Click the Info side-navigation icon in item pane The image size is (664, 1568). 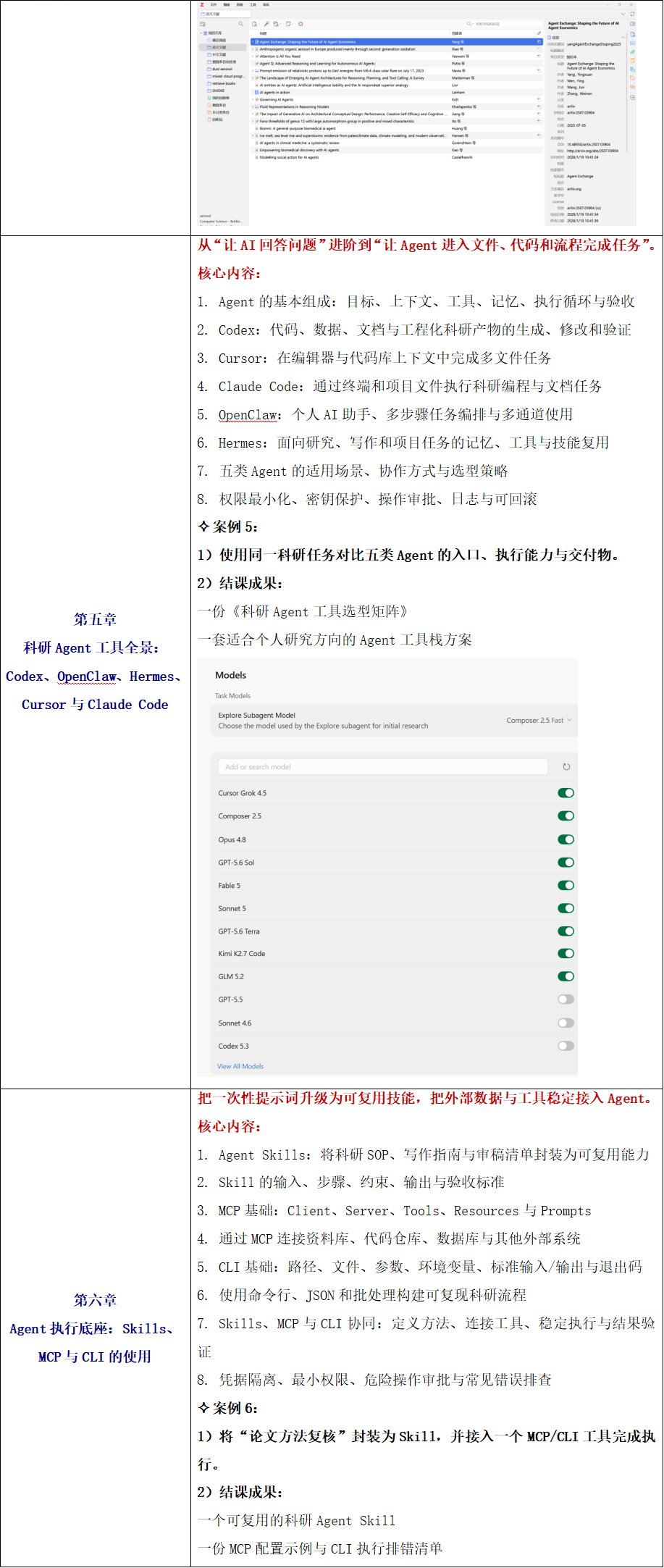632,35
